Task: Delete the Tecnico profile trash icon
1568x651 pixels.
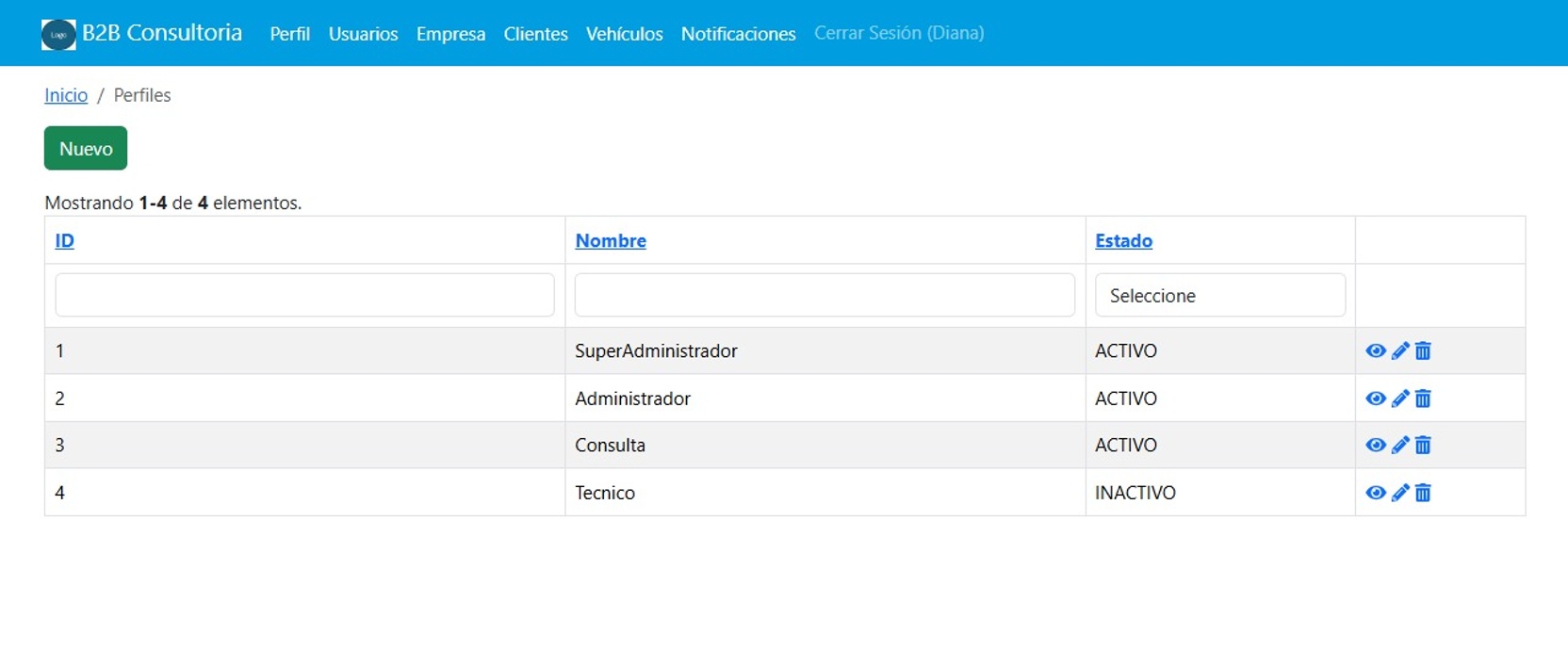Action: click(1423, 493)
